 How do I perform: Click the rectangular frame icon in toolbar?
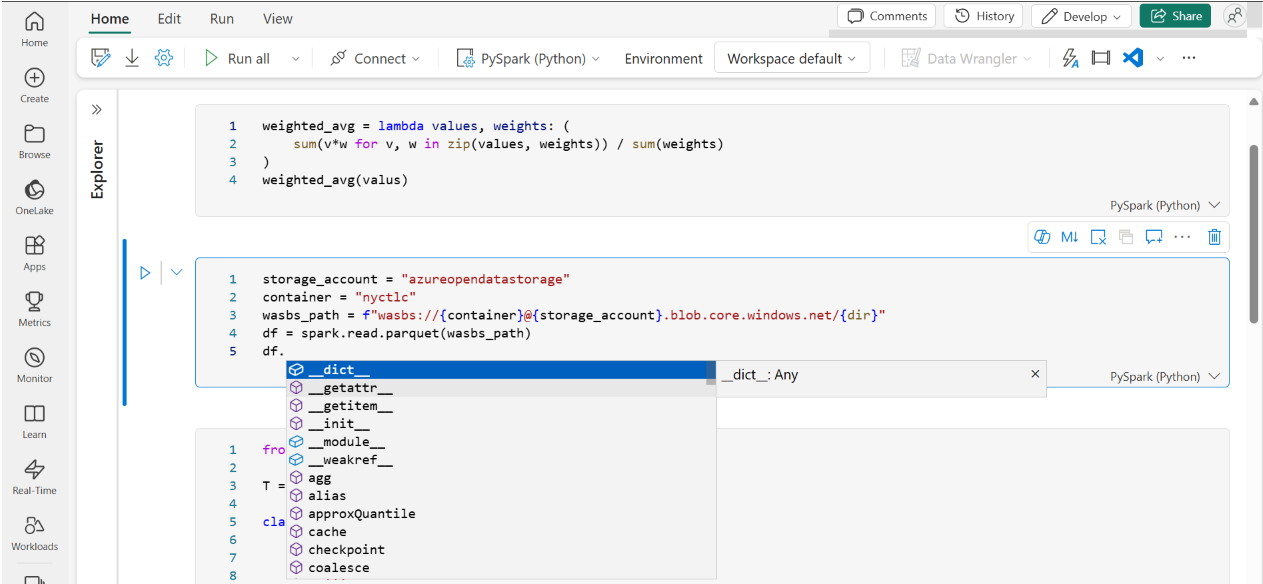pos(1101,58)
